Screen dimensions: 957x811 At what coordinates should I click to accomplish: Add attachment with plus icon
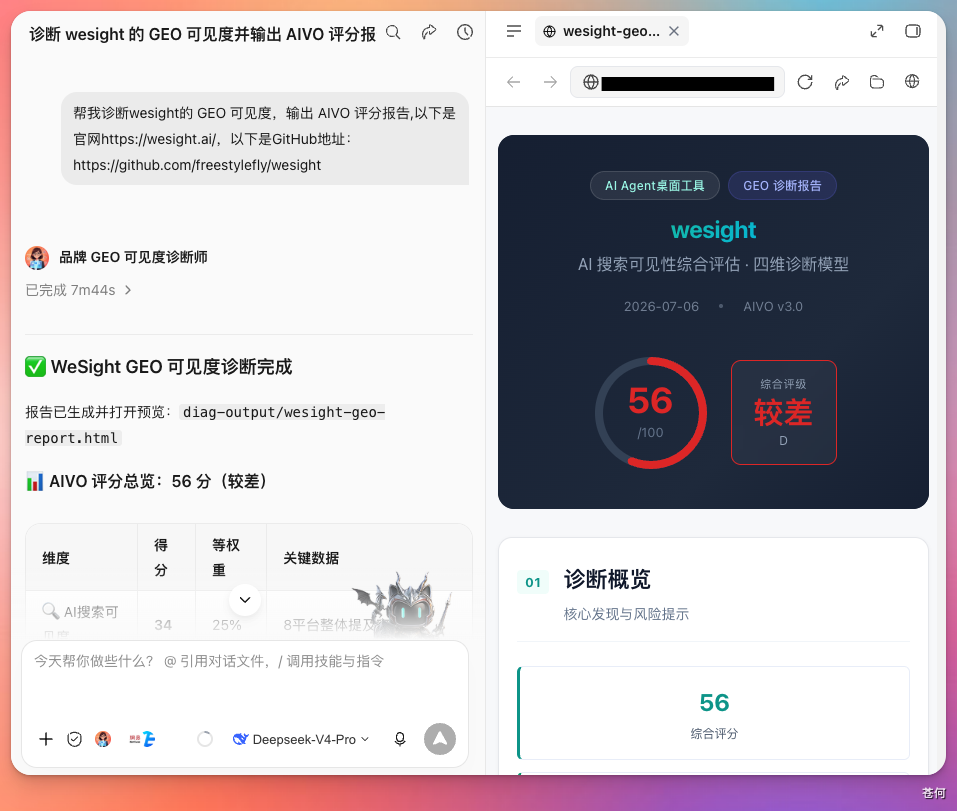46,739
